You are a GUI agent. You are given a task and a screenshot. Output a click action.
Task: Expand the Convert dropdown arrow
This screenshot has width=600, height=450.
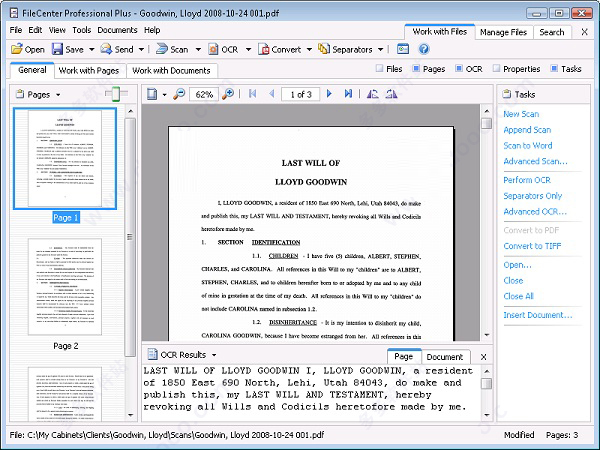(x=309, y=49)
